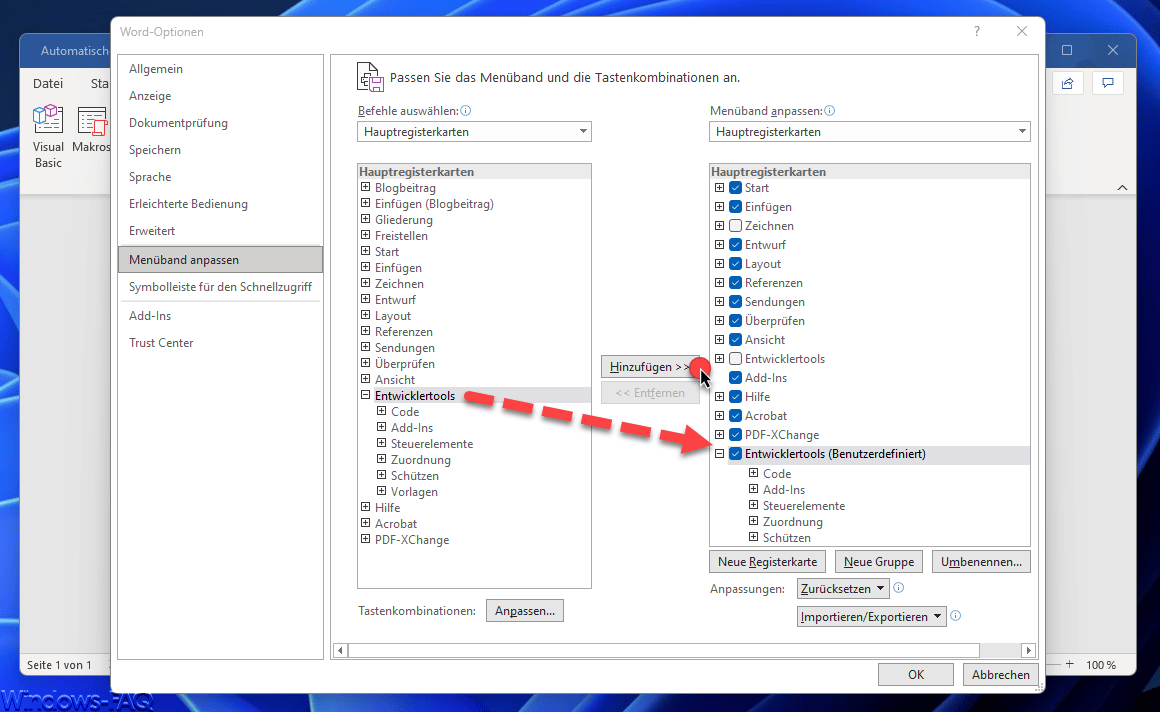This screenshot has width=1160, height=712.
Task: Uncheck the Layout tab checkbox
Action: 735,264
